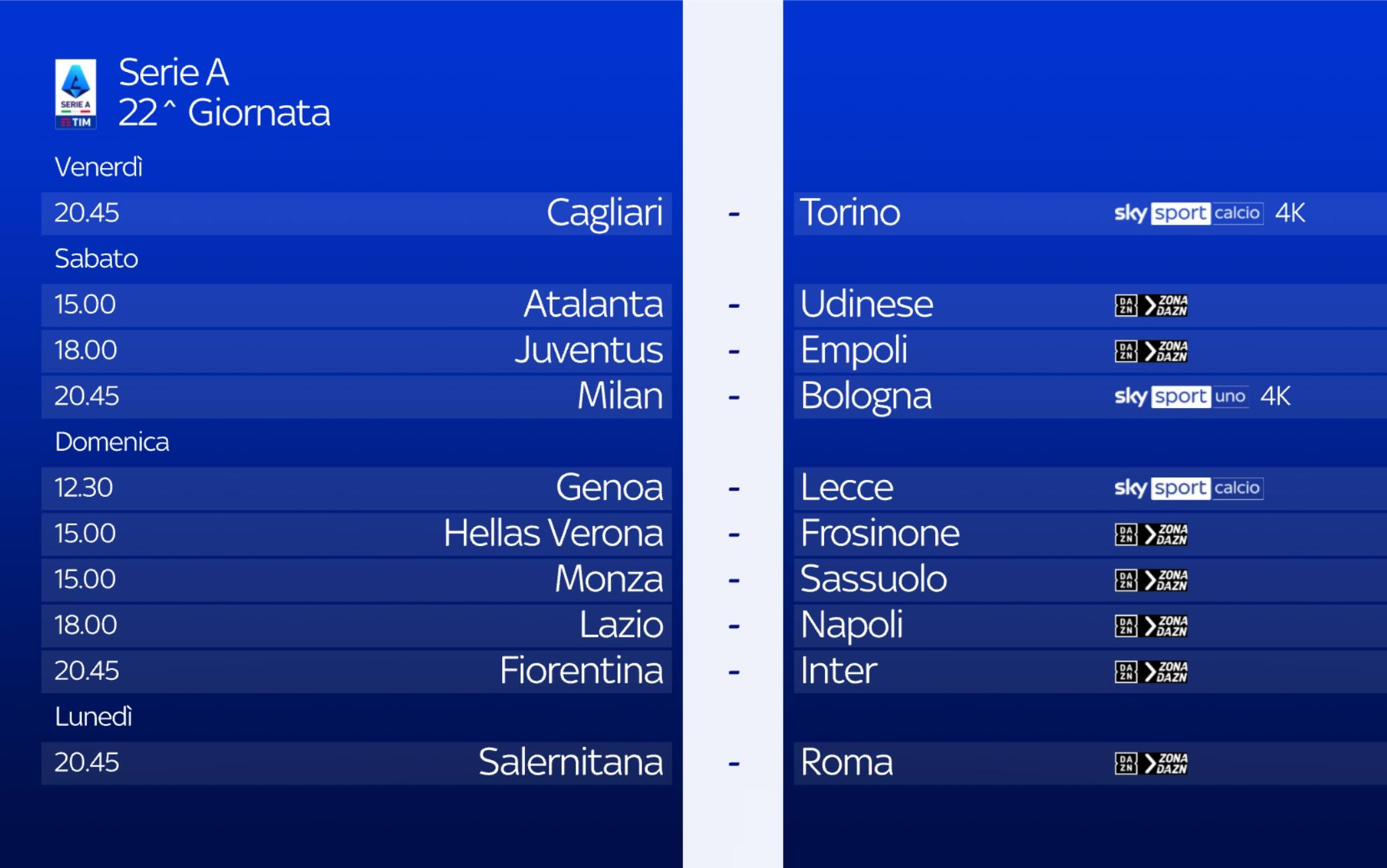The image size is (1387, 868).
Task: Click Sky Sport Uno logo for Milan-Bologna
Action: point(1181,397)
